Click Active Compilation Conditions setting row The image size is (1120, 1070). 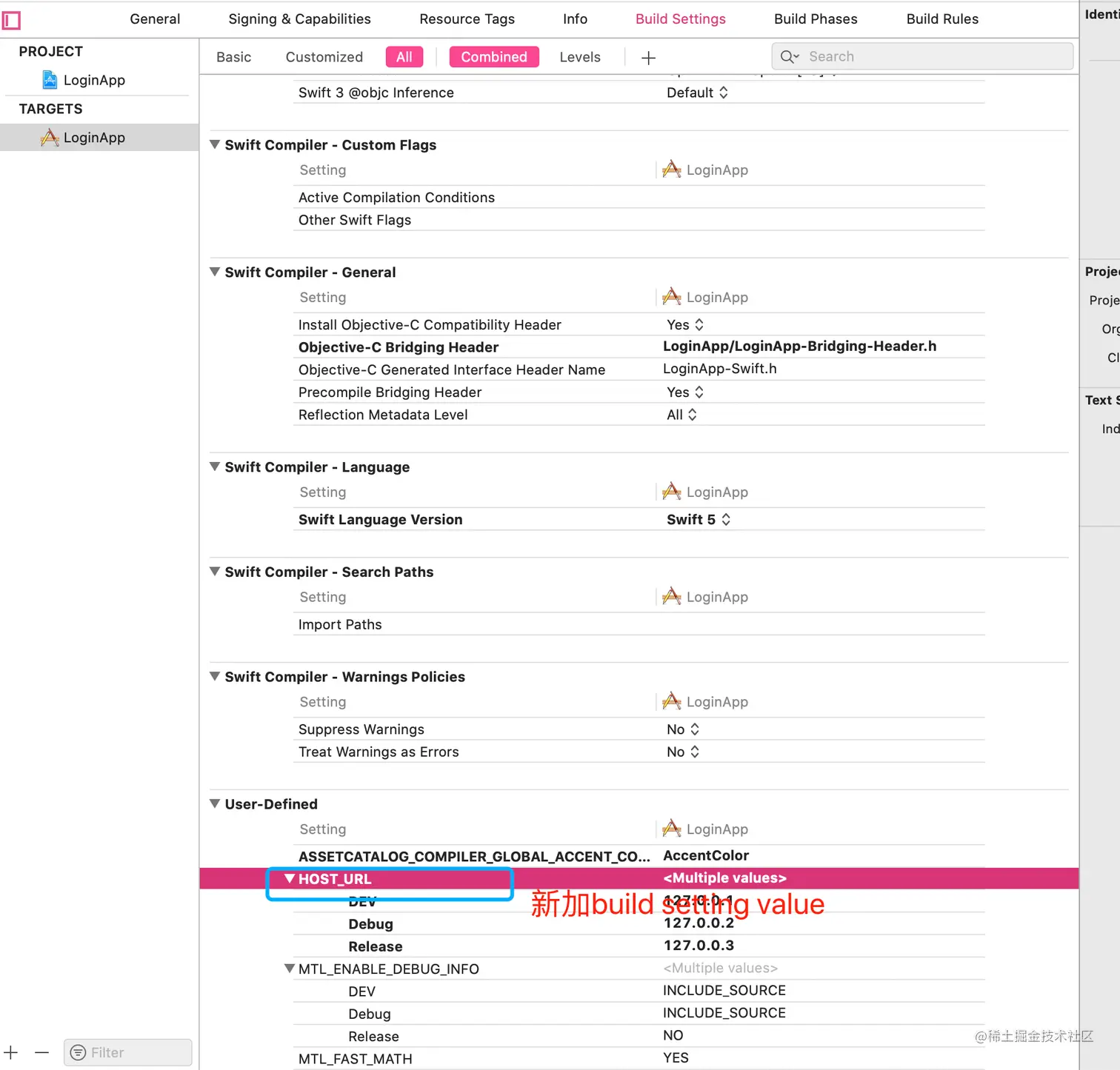tap(639, 198)
